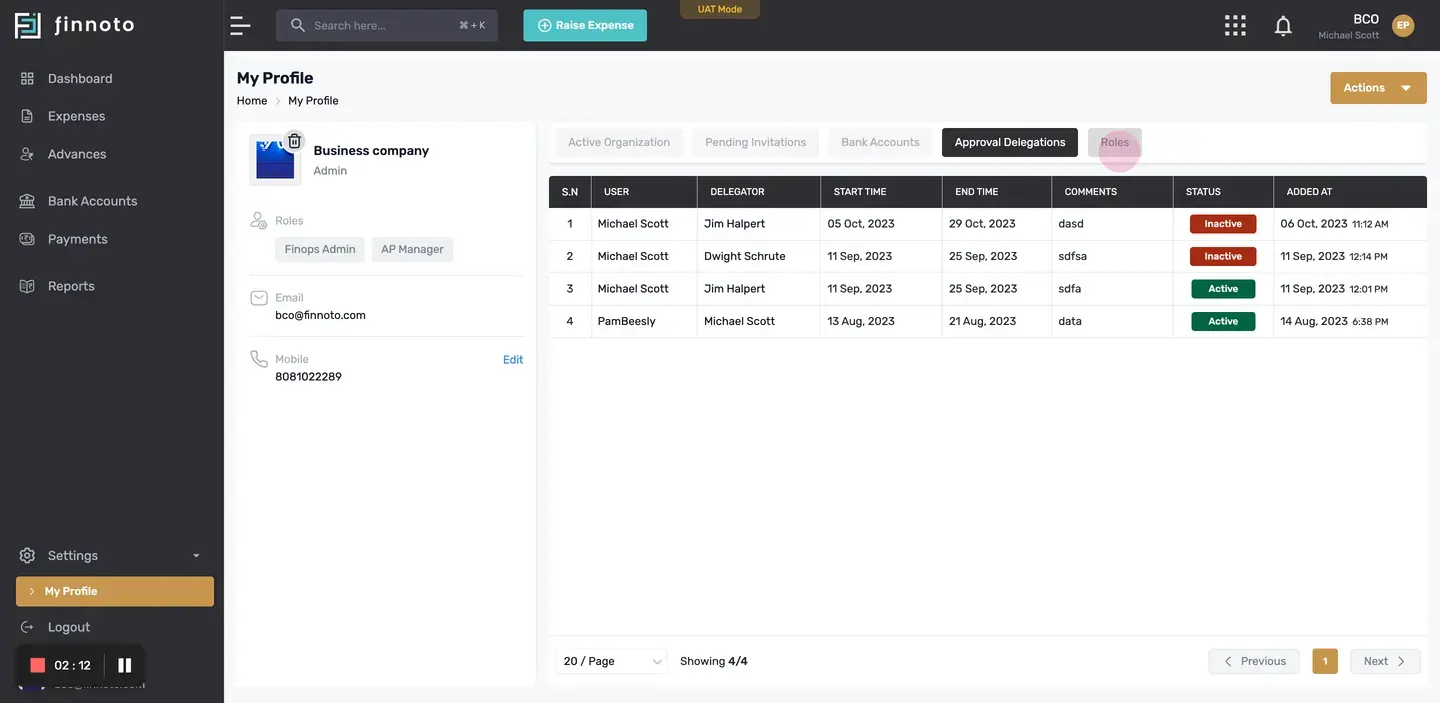Click the Raise Expense button
1440x703 pixels.
tap(585, 25)
